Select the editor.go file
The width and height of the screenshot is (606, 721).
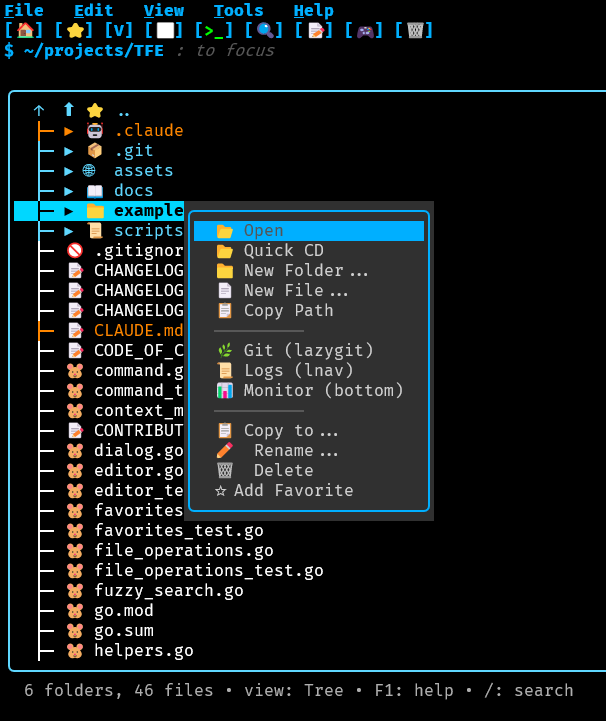pos(138,471)
